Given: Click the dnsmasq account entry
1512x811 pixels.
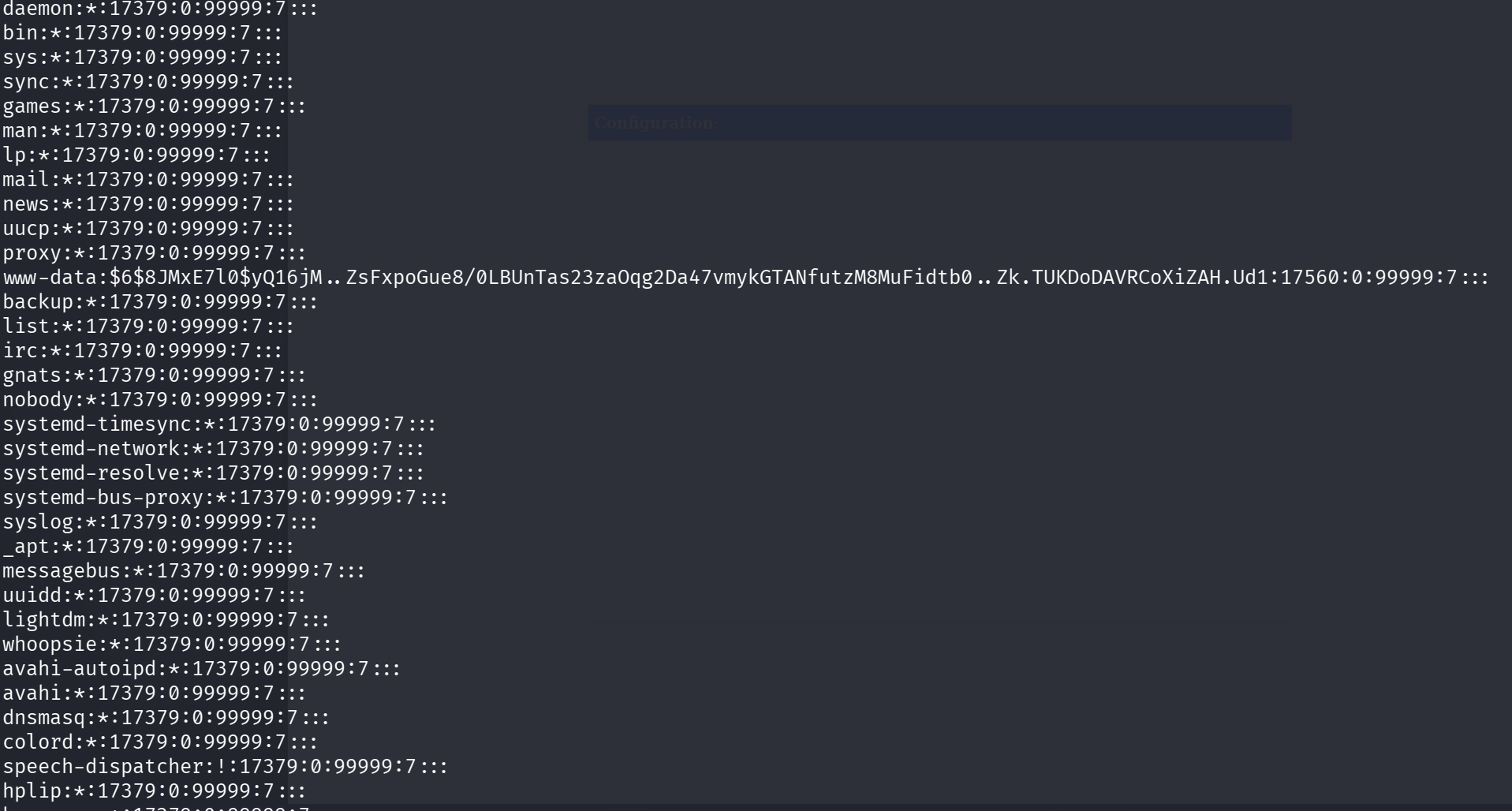Looking at the screenshot, I should 166,718.
